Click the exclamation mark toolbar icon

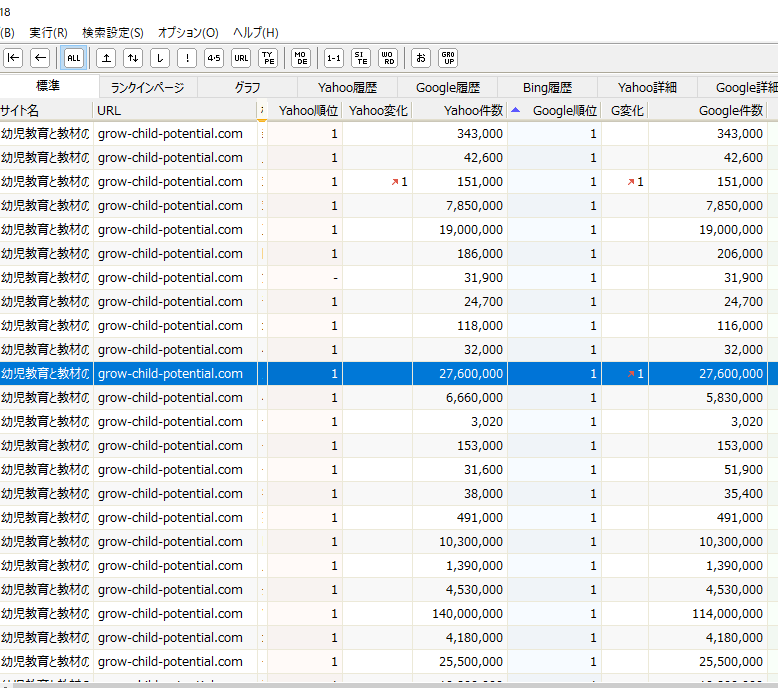[x=187, y=58]
